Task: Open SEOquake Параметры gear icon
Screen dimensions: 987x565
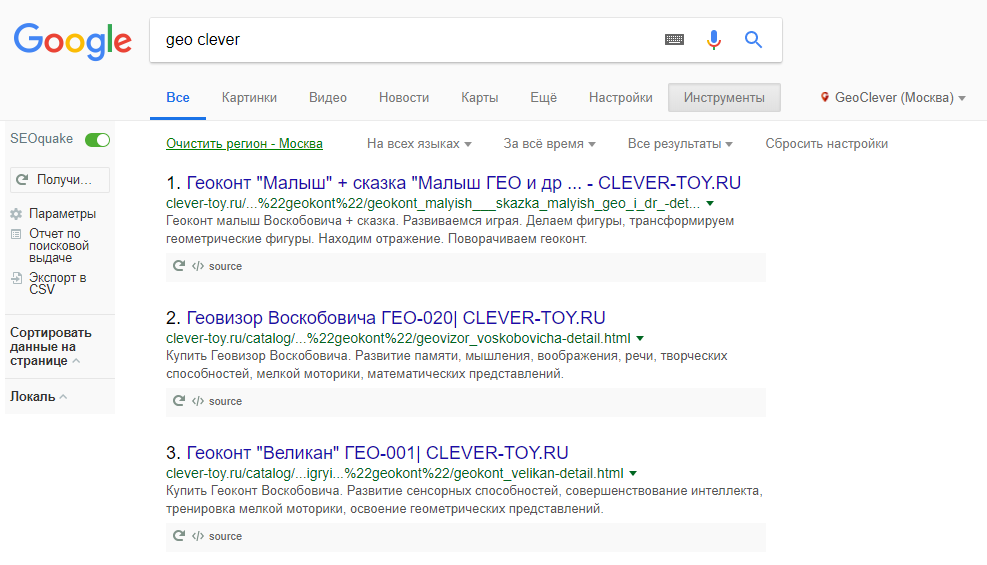Action: [x=16, y=214]
